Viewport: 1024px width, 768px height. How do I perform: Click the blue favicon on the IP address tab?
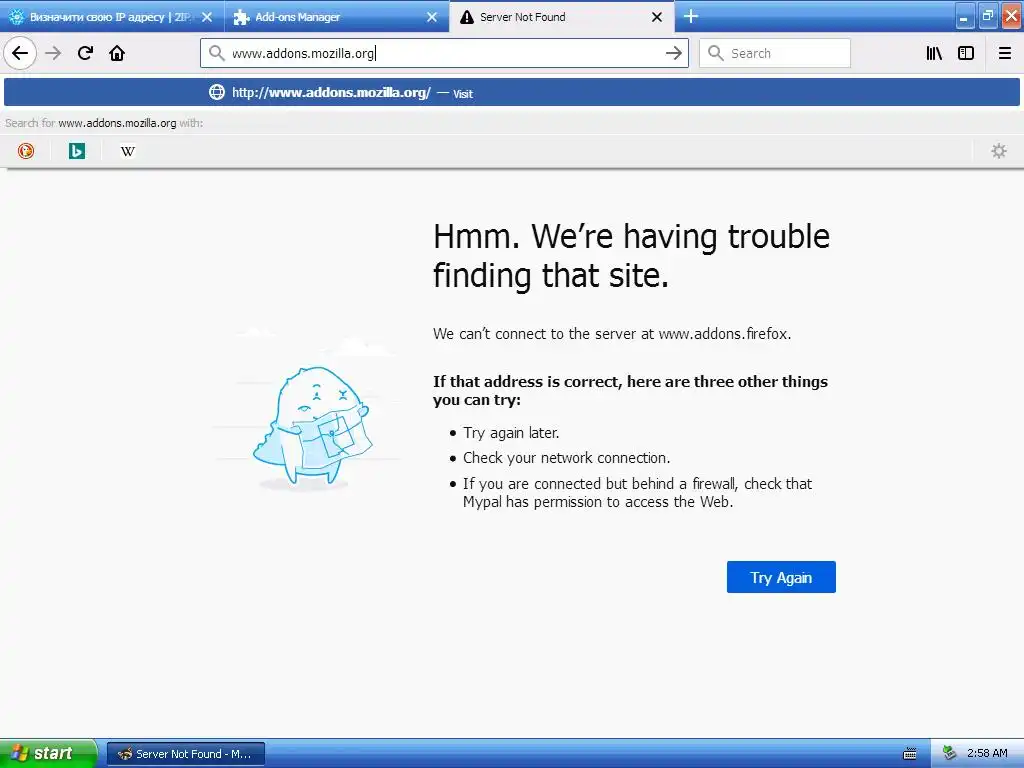(x=16, y=18)
